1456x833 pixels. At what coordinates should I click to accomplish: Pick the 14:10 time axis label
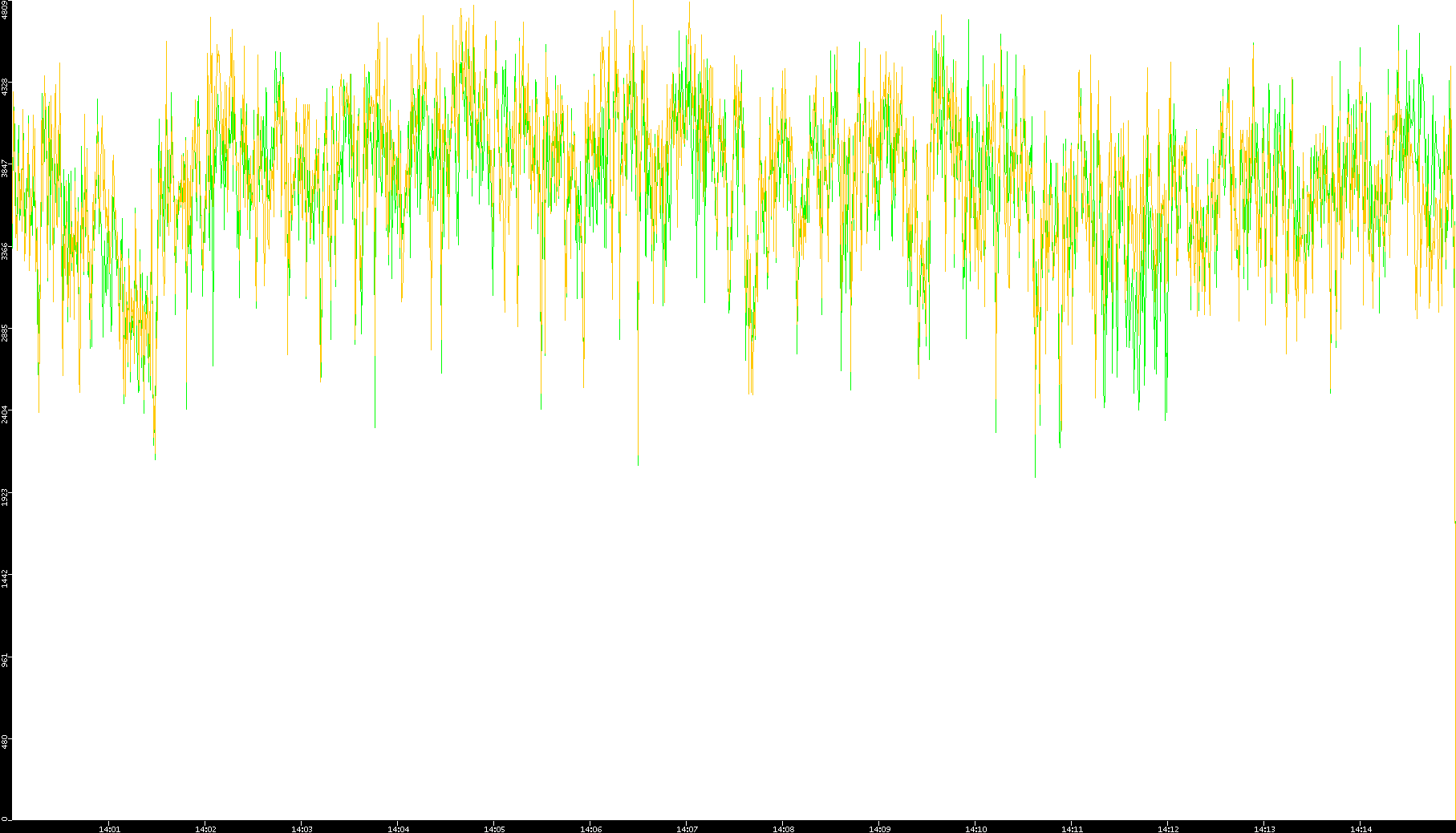(975, 829)
